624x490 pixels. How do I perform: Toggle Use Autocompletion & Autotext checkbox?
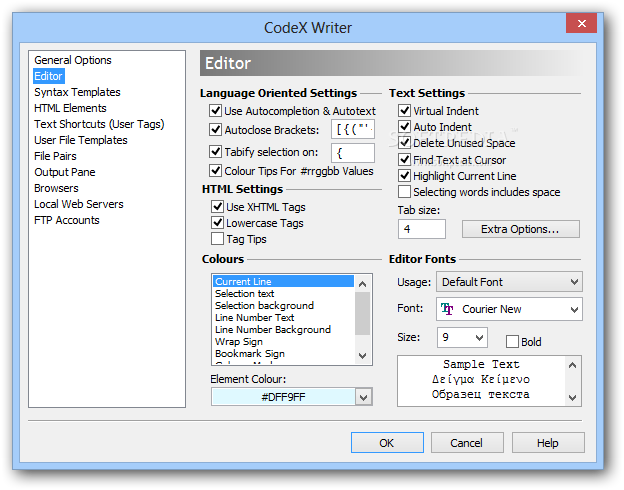215,110
